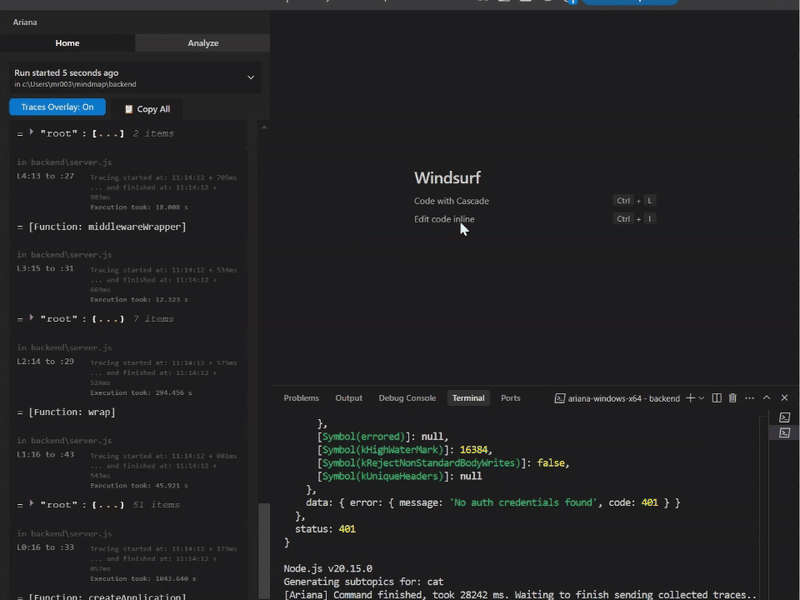Select the unhighlighted terminal instance icon
Screen dimensions: 800x600
click(785, 417)
